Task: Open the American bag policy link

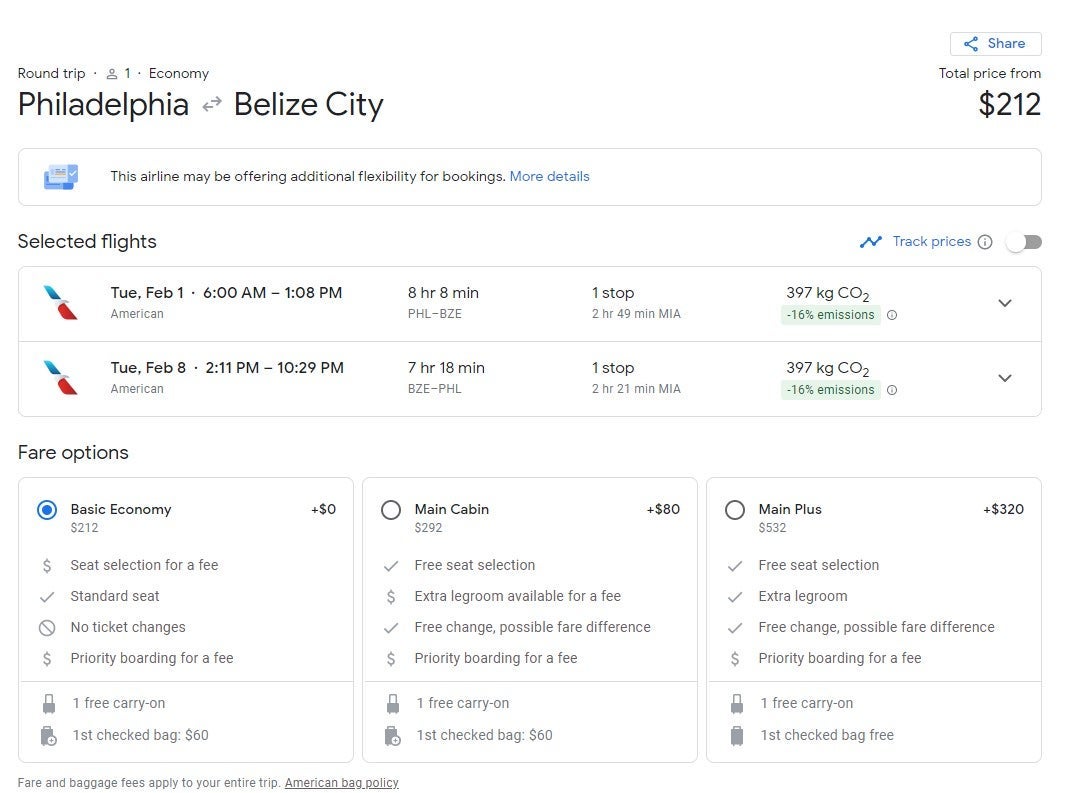Action: pyautogui.click(x=341, y=783)
